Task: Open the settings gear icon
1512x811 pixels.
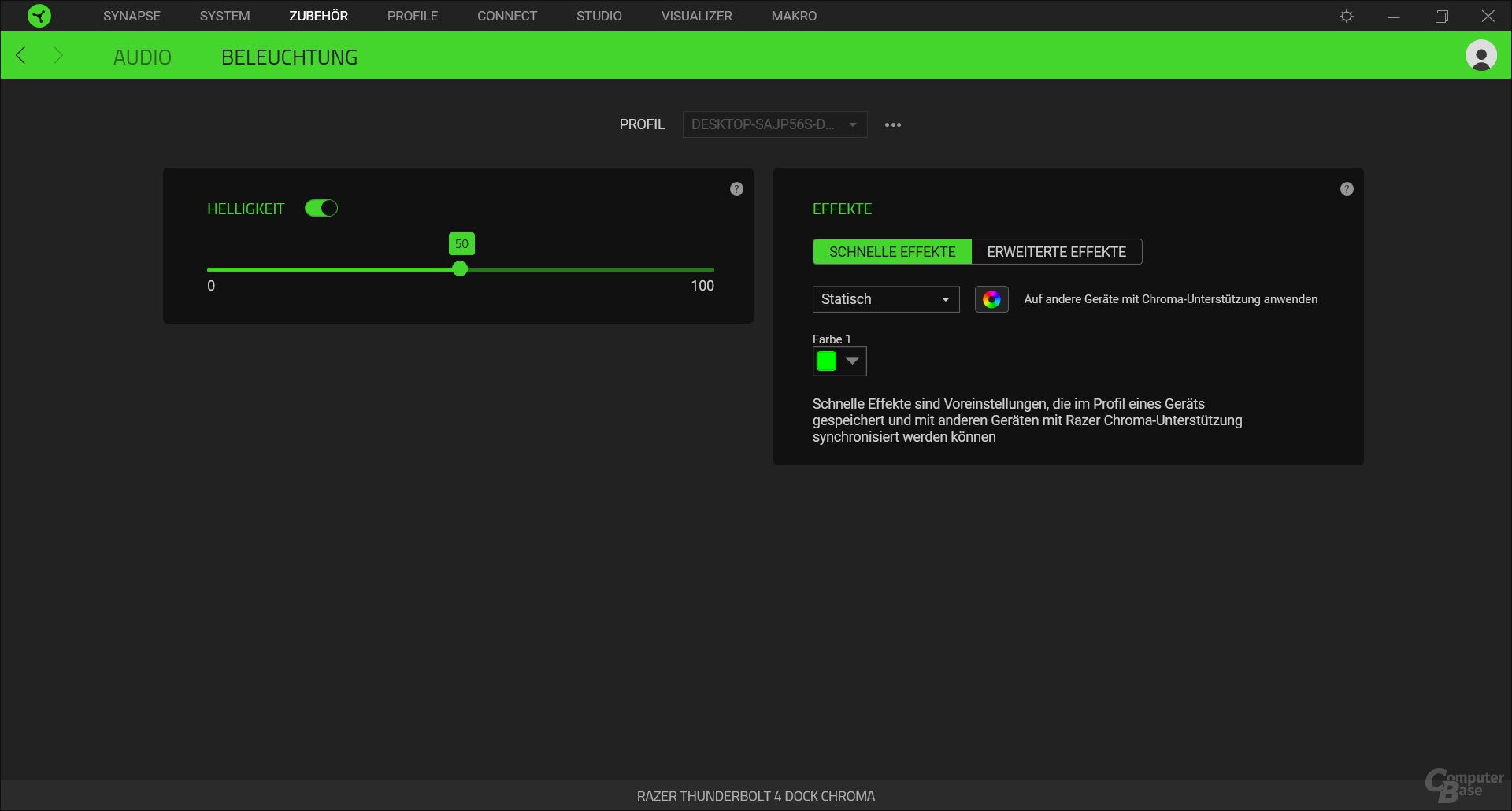Action: coord(1347,16)
